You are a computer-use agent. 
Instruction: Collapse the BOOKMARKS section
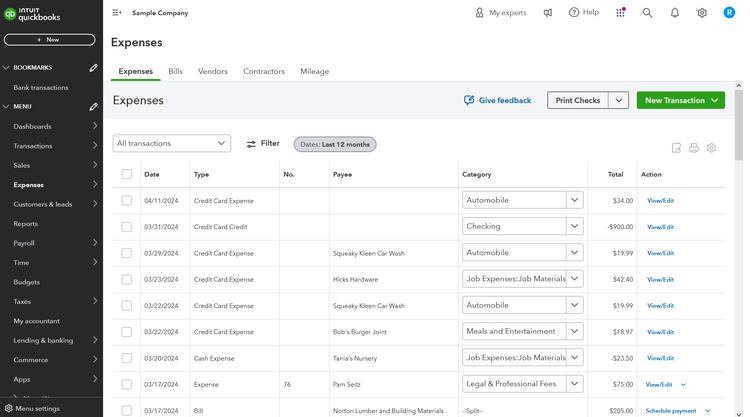(6, 67)
